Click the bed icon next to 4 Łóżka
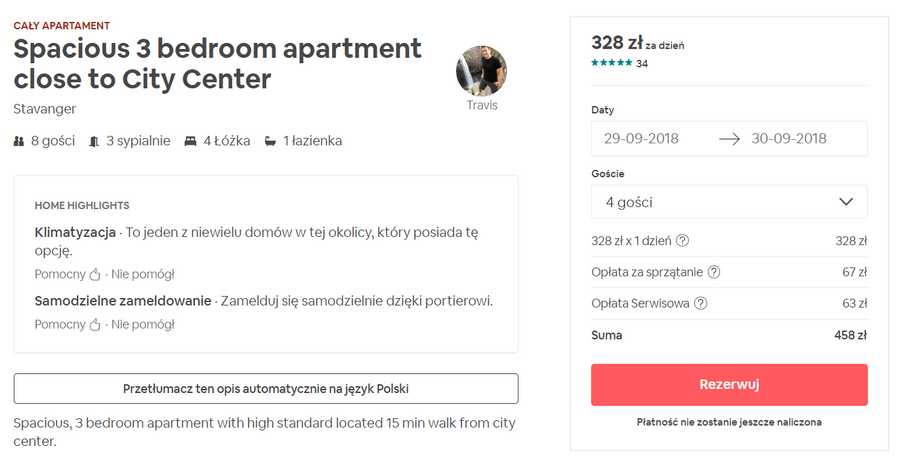Image resolution: width=900 pixels, height=459 pixels. coord(191,141)
